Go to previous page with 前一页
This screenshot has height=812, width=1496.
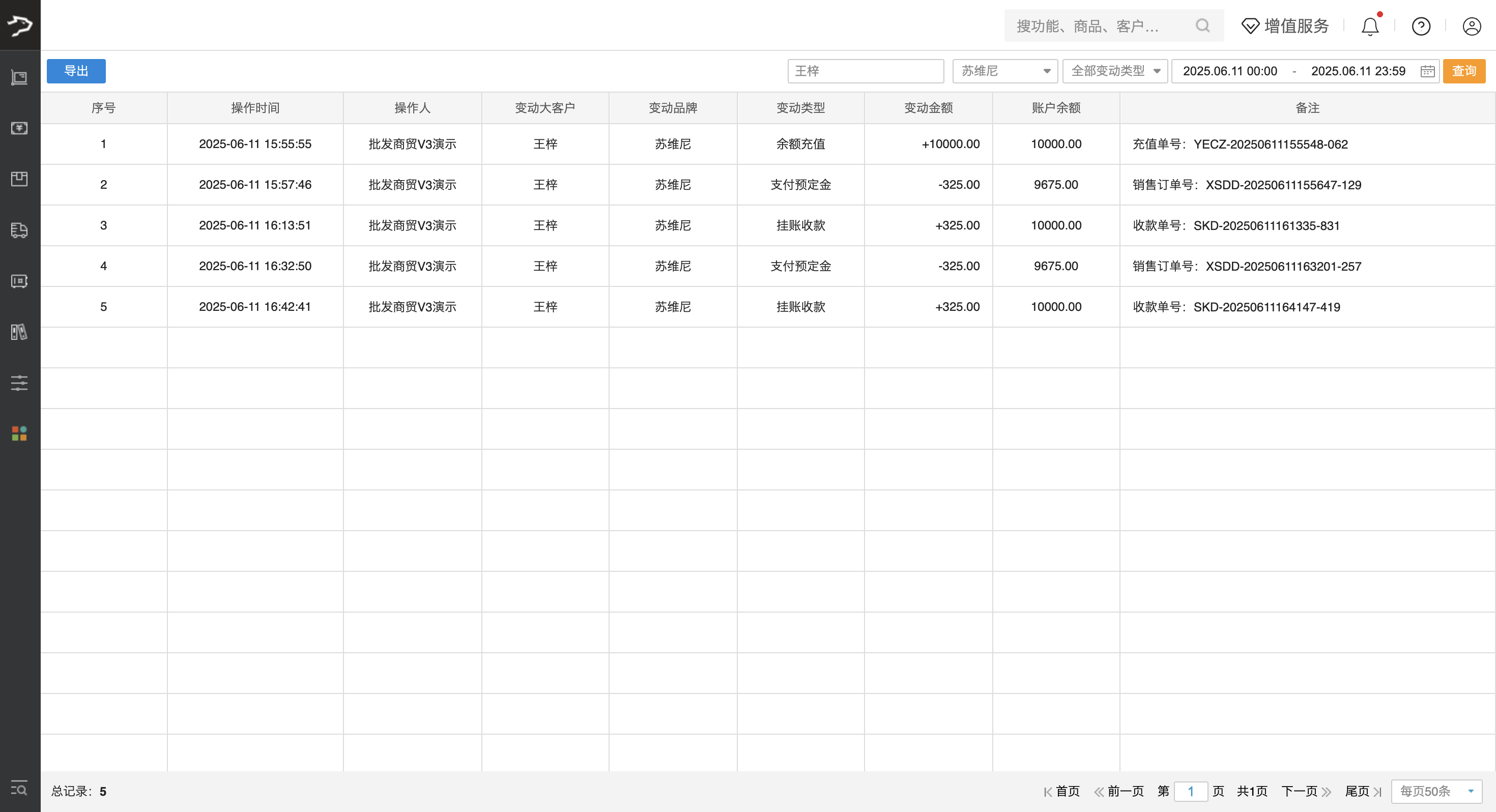coord(1119,791)
